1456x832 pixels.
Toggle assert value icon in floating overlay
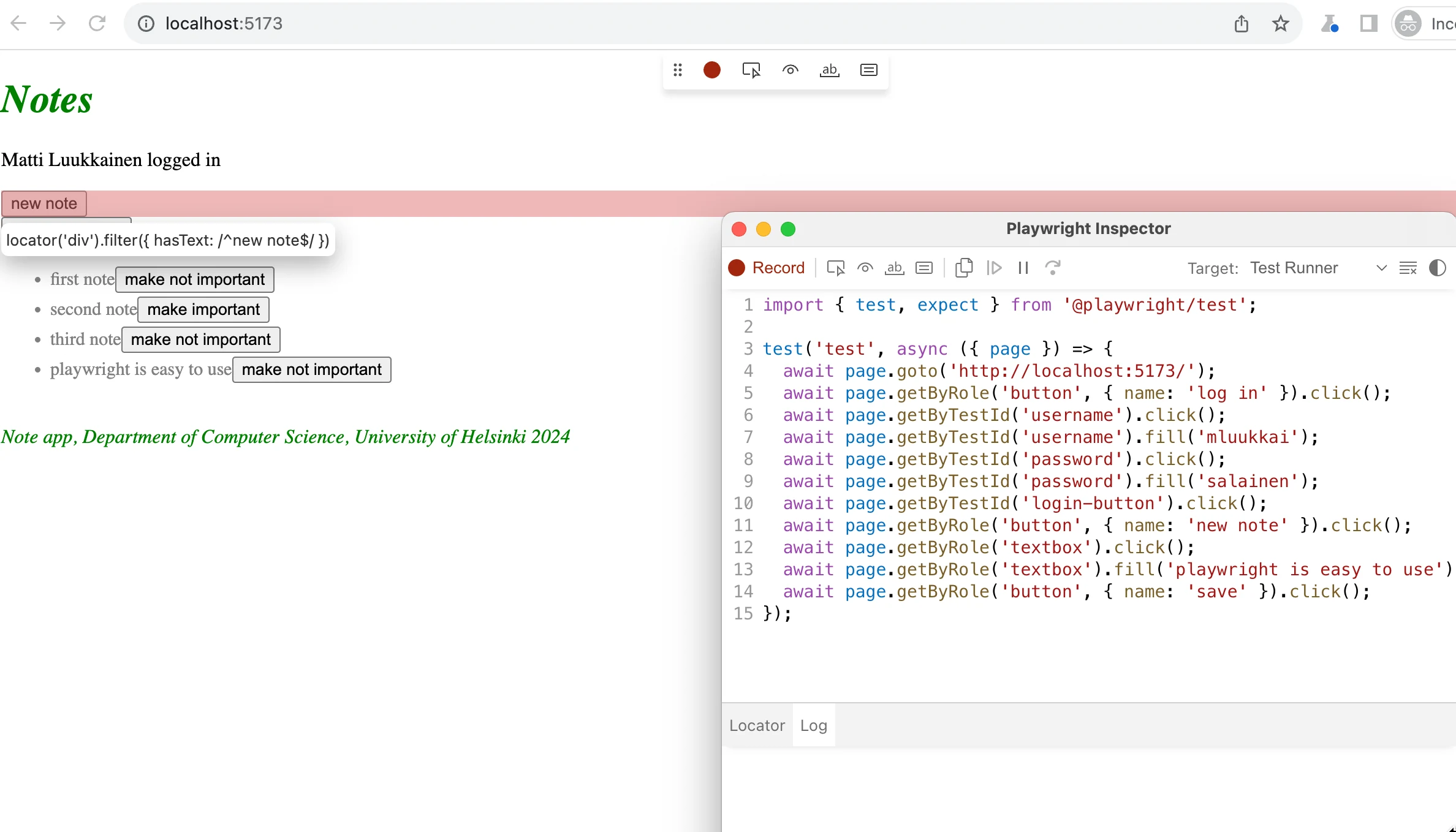(869, 70)
